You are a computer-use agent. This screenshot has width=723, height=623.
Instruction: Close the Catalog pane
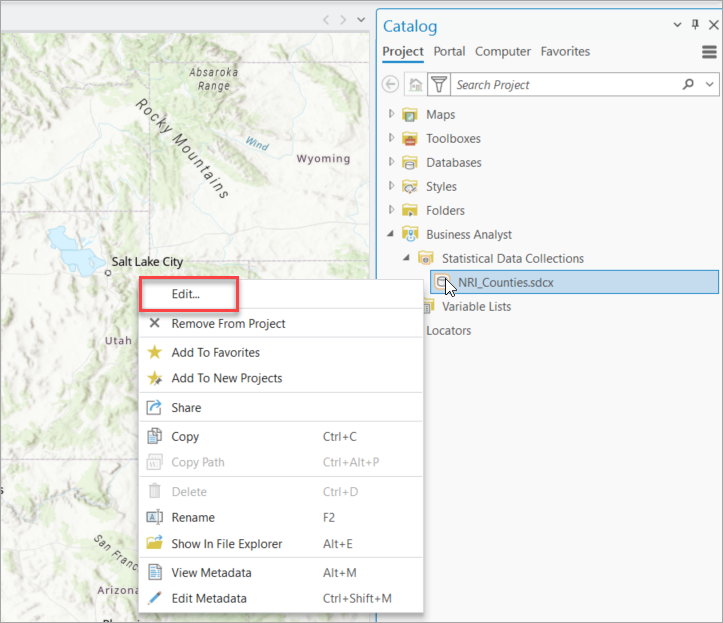coord(713,24)
